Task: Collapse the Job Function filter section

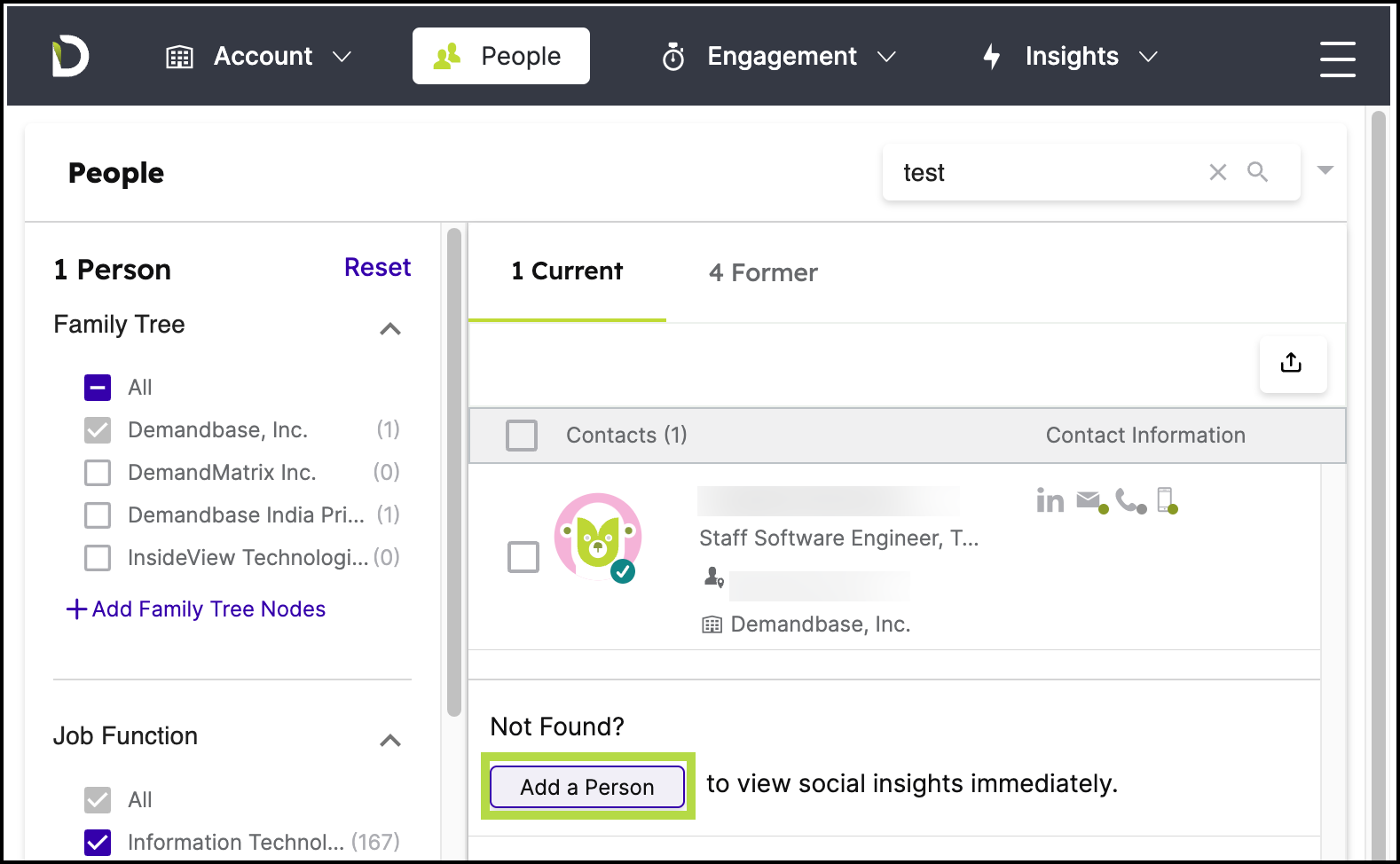Action: point(390,741)
